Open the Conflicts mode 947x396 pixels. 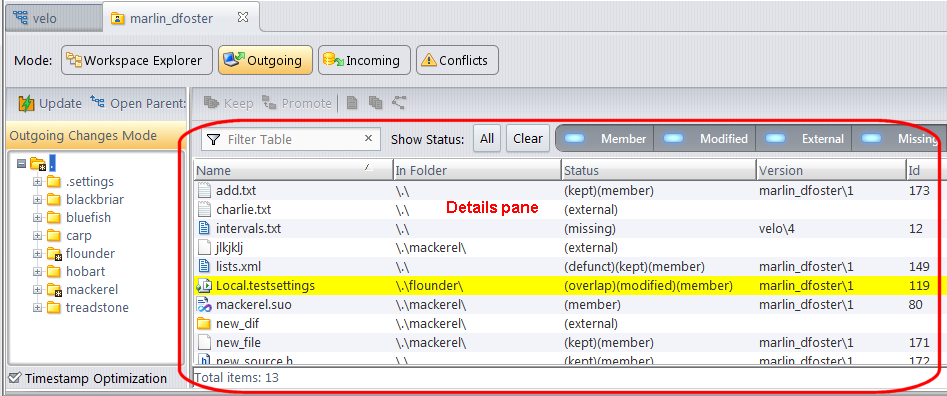[x=457, y=60]
